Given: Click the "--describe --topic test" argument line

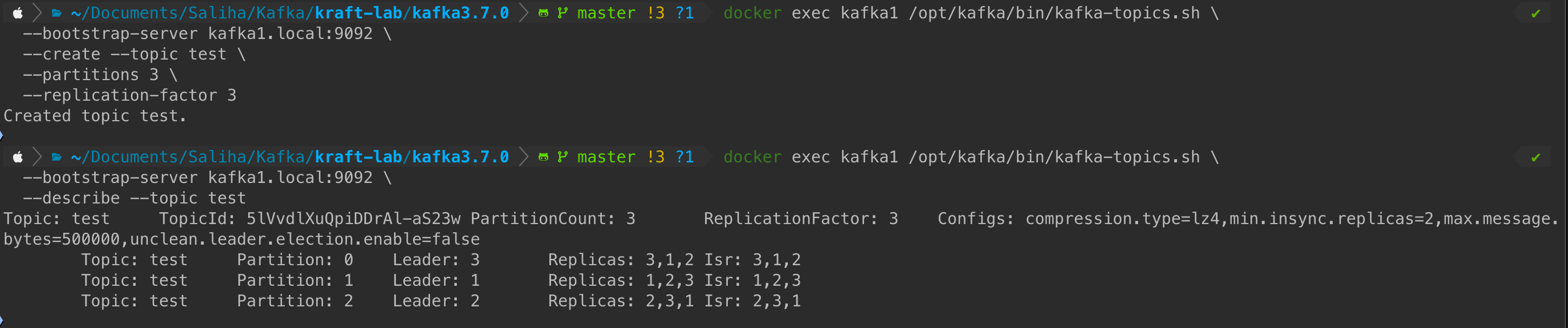Looking at the screenshot, I should 134,198.
